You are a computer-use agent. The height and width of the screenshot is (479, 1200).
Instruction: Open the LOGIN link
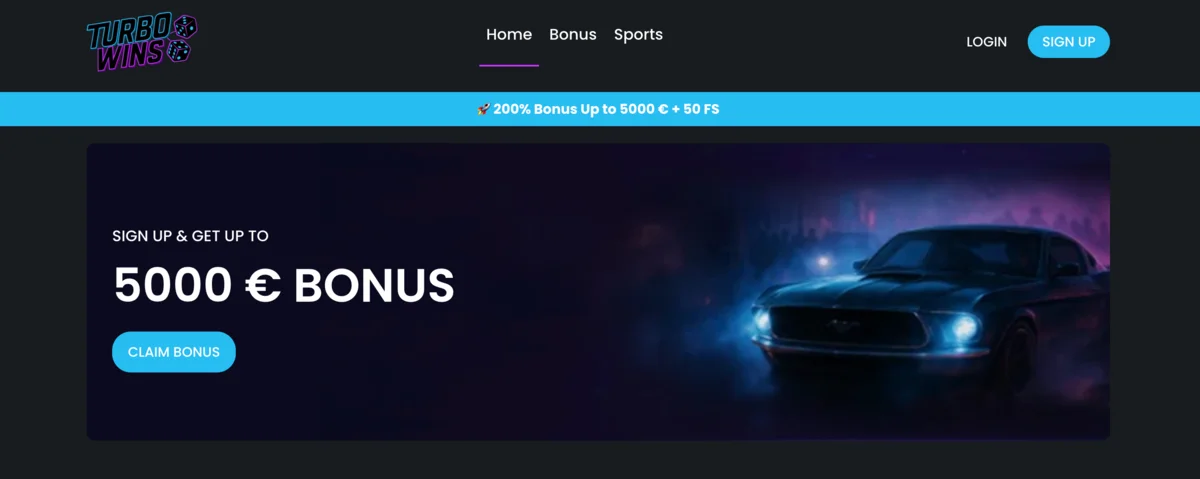986,42
